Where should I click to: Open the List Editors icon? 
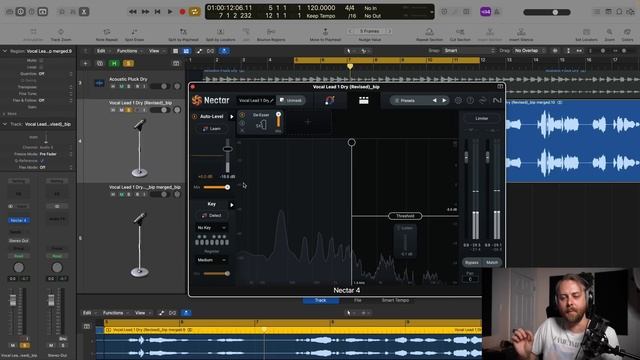(x=597, y=12)
